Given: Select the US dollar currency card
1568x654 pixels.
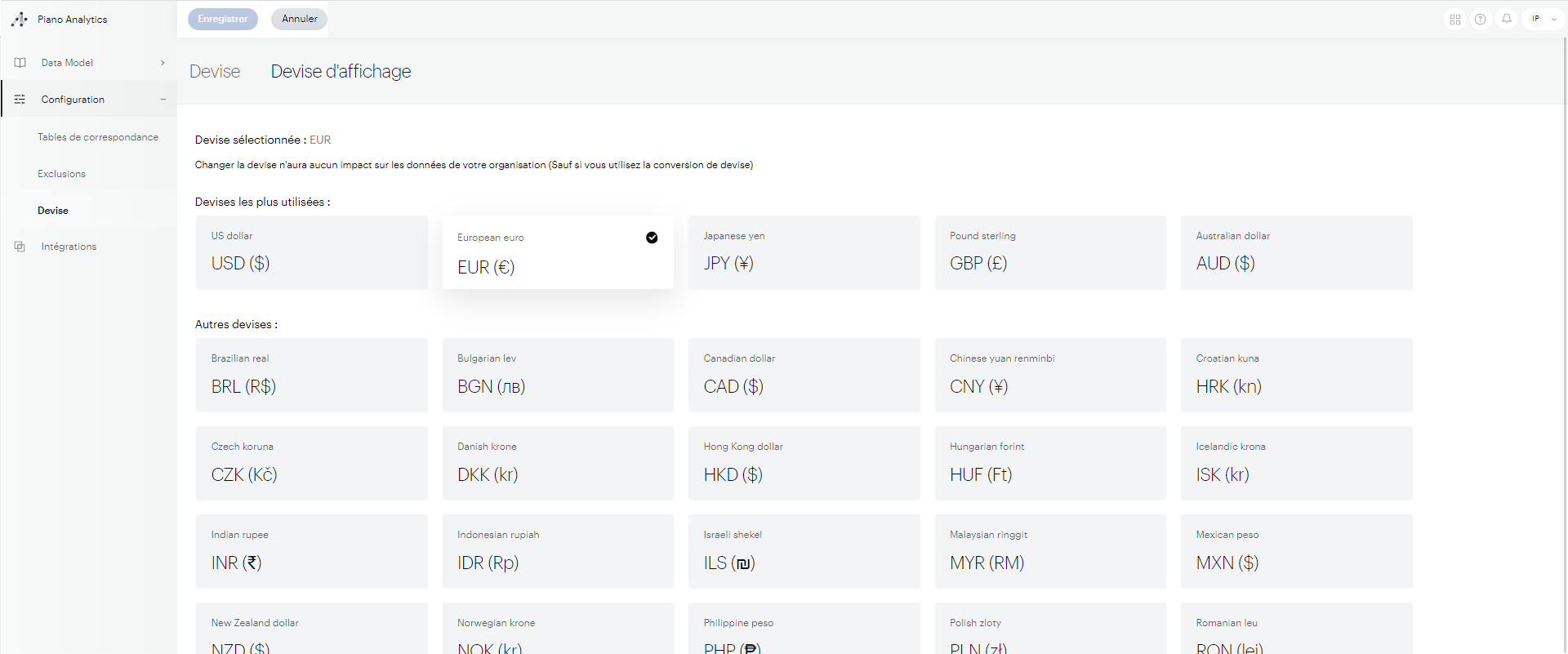Looking at the screenshot, I should [x=311, y=252].
